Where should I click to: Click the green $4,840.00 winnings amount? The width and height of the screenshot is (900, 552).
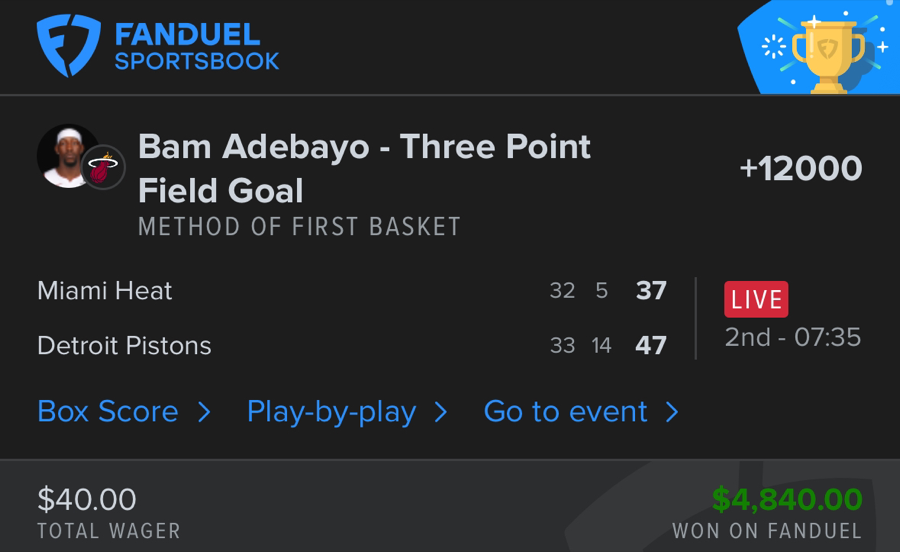(786, 498)
